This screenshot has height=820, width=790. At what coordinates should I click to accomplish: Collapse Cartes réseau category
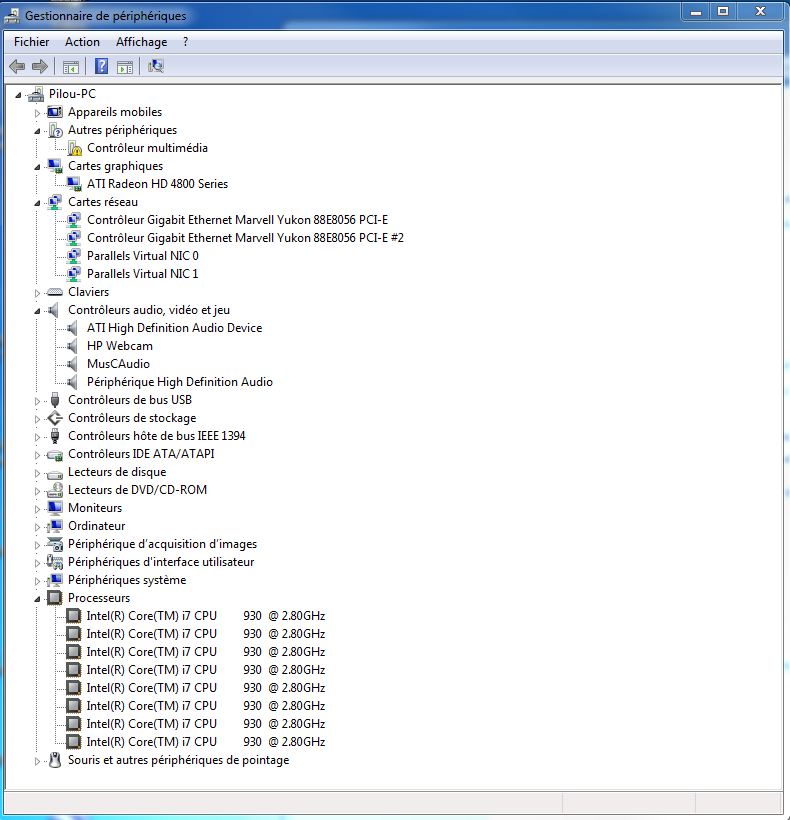tap(37, 203)
